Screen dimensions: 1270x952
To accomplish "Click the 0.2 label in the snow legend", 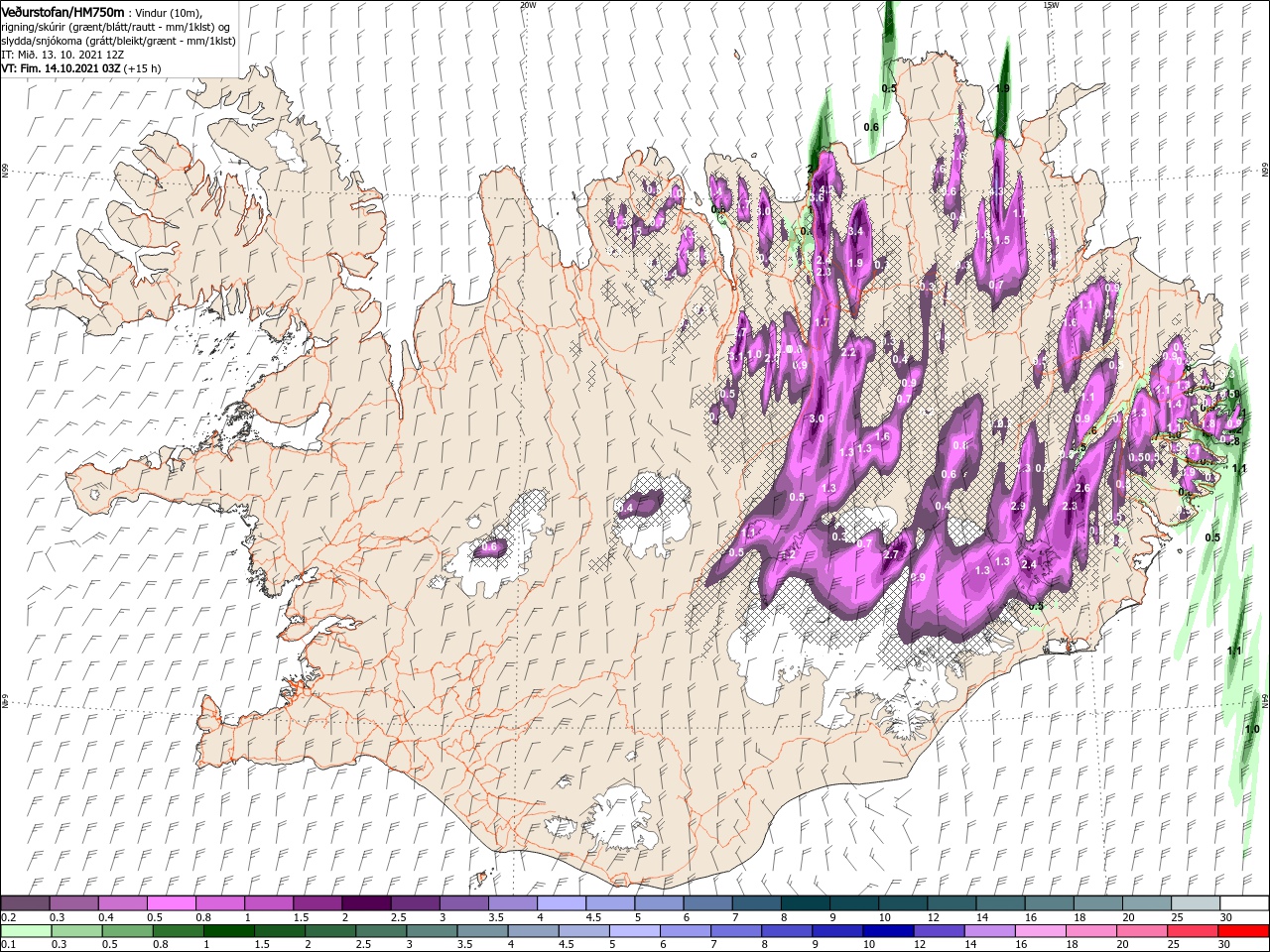I will click(x=8, y=917).
